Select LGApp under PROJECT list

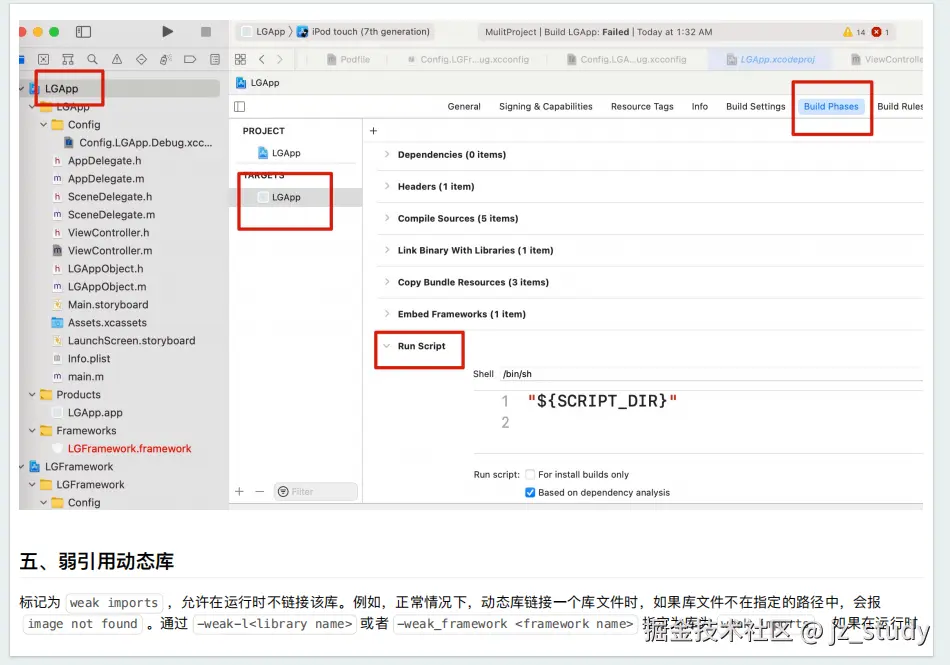pyautogui.click(x=279, y=153)
